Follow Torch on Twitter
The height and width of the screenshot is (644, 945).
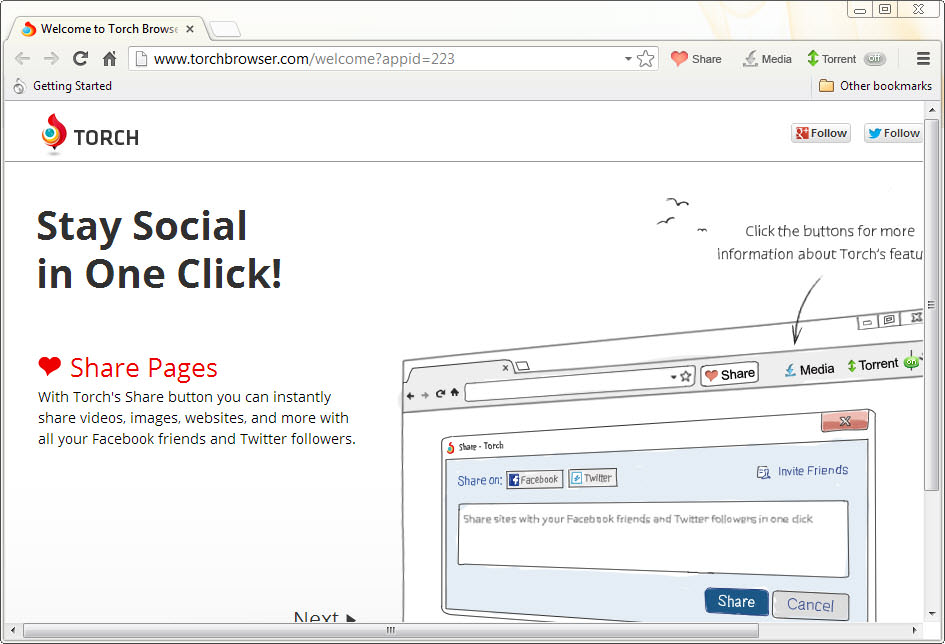[x=893, y=133]
